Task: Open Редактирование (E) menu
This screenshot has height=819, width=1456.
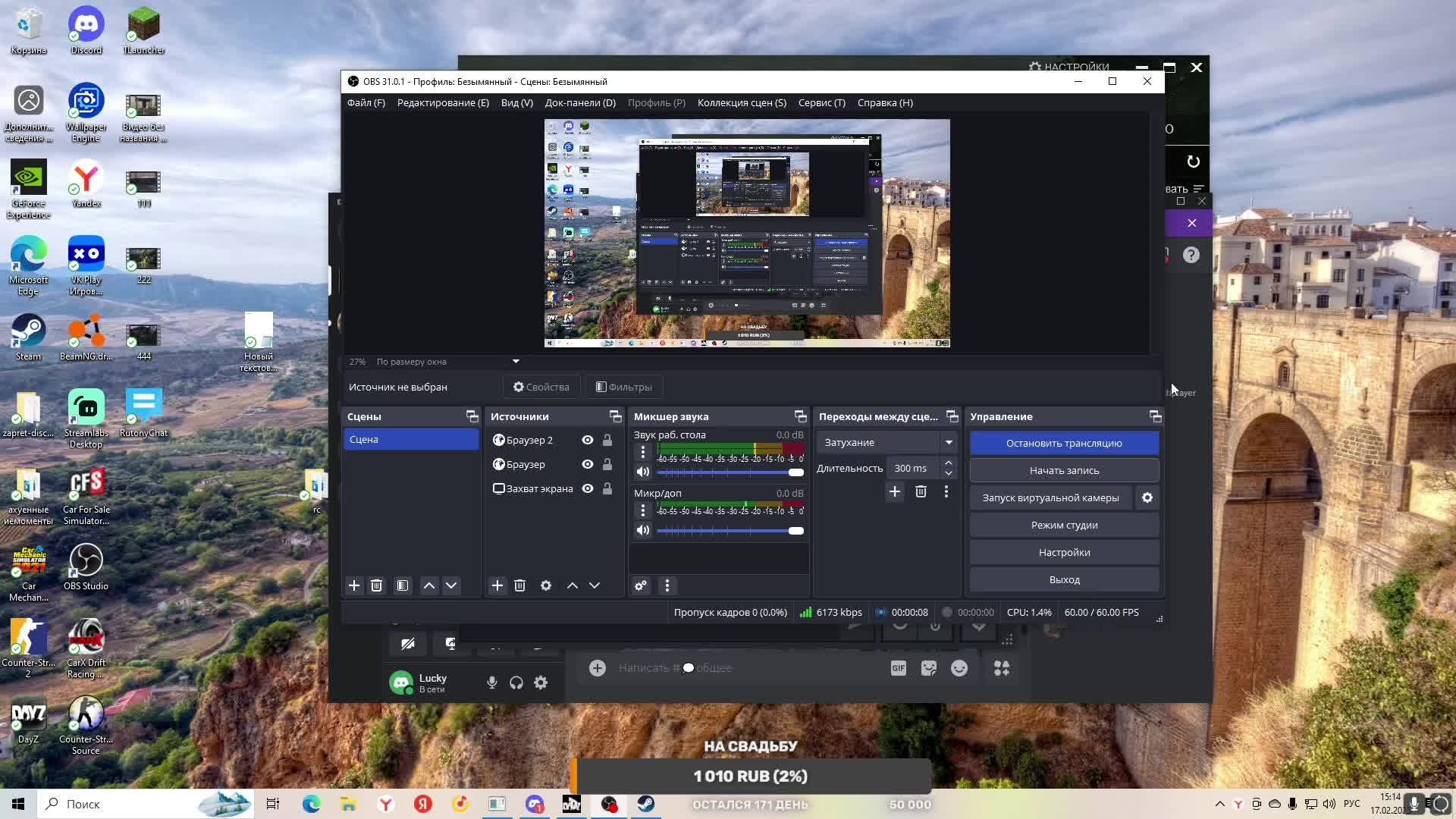Action: pyautogui.click(x=443, y=102)
